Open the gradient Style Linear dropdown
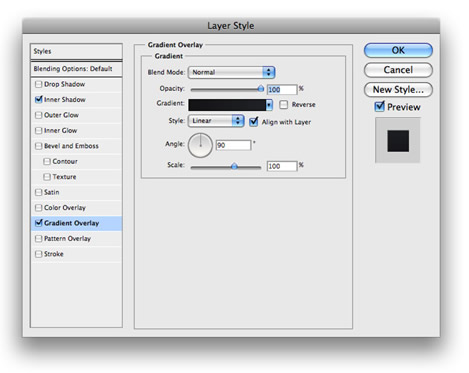This screenshot has width=469, height=373. pos(216,121)
